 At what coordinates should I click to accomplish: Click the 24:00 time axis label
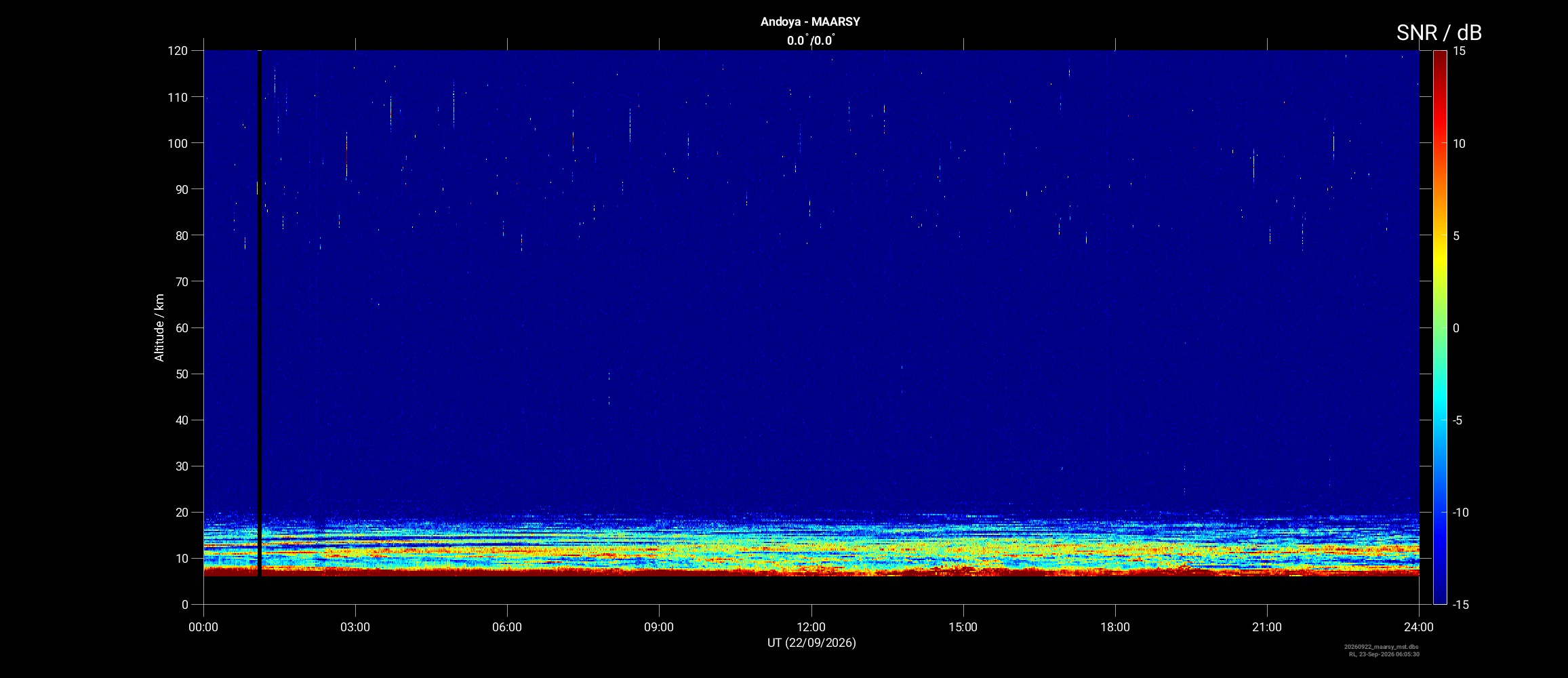click(1419, 627)
